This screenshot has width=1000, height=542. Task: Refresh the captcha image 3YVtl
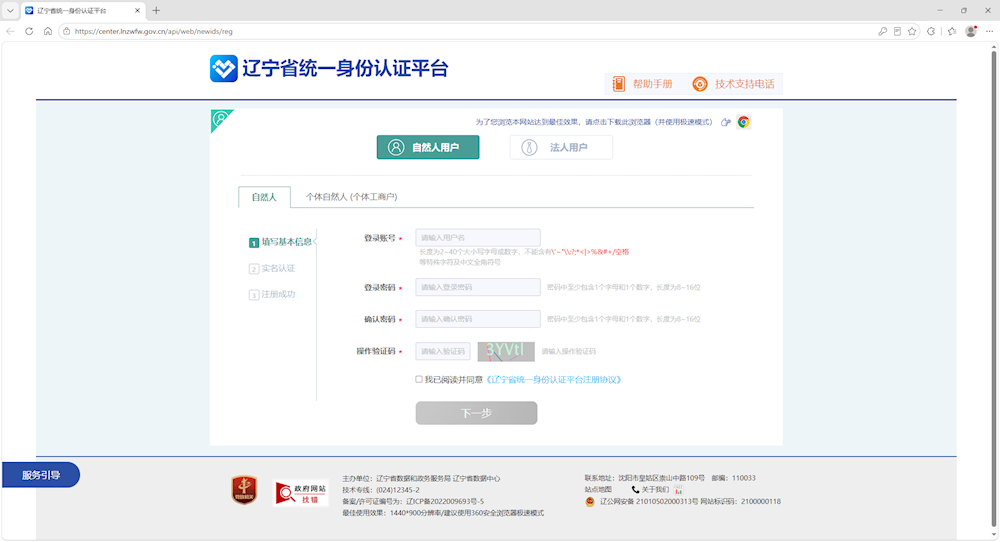click(506, 351)
